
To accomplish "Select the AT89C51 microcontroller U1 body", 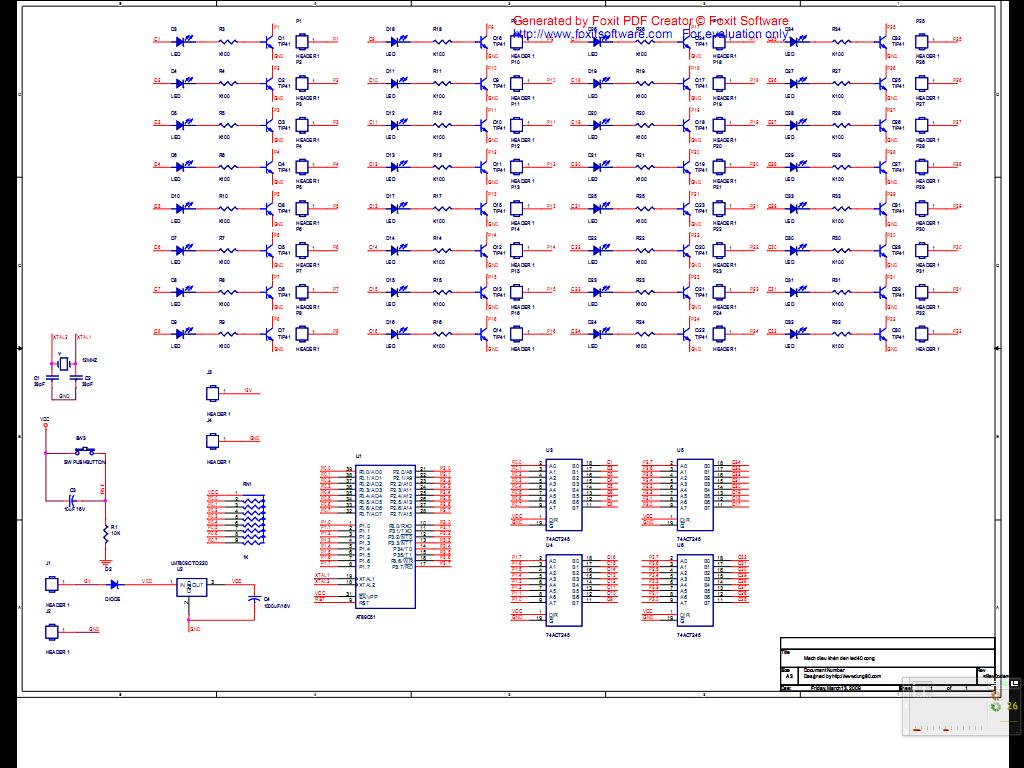I will tap(385, 537).
